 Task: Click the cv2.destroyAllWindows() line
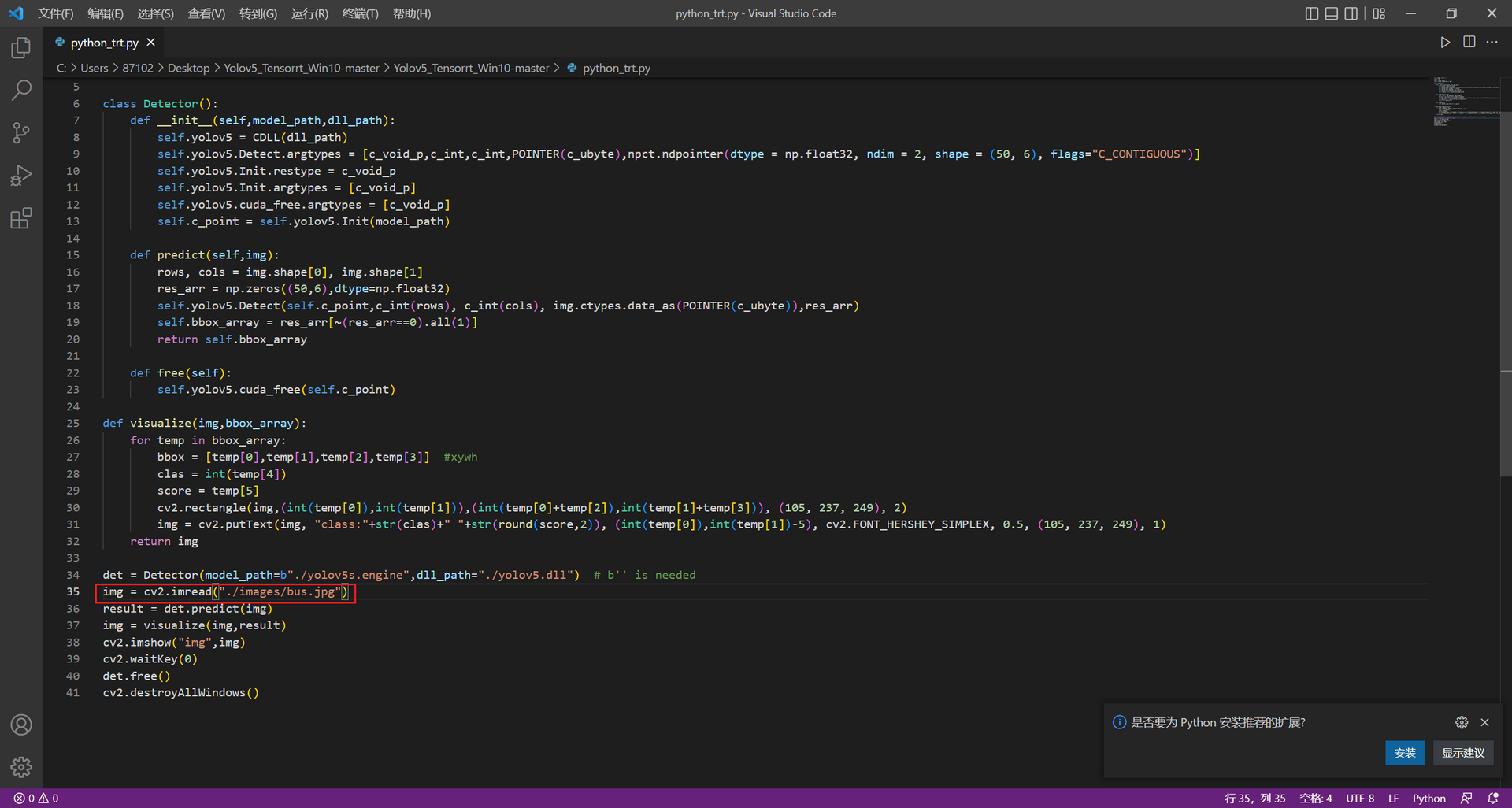(180, 692)
